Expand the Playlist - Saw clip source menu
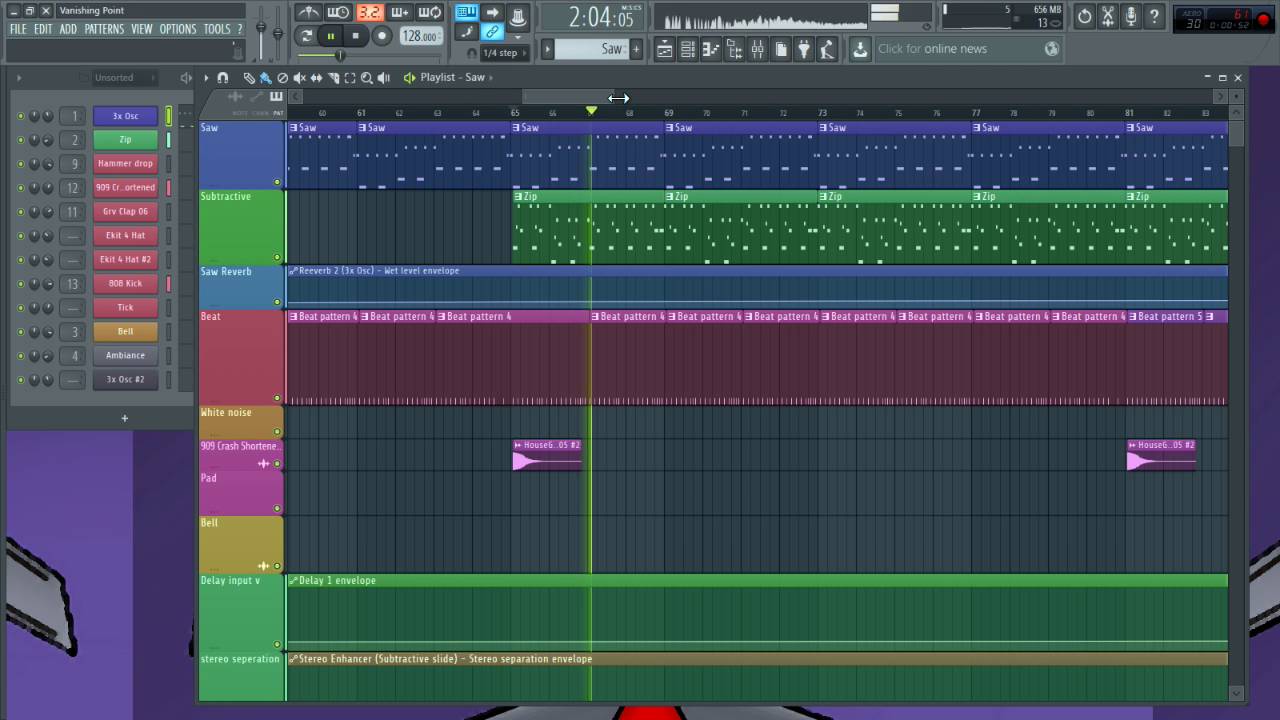This screenshot has width=1280, height=720. [491, 77]
